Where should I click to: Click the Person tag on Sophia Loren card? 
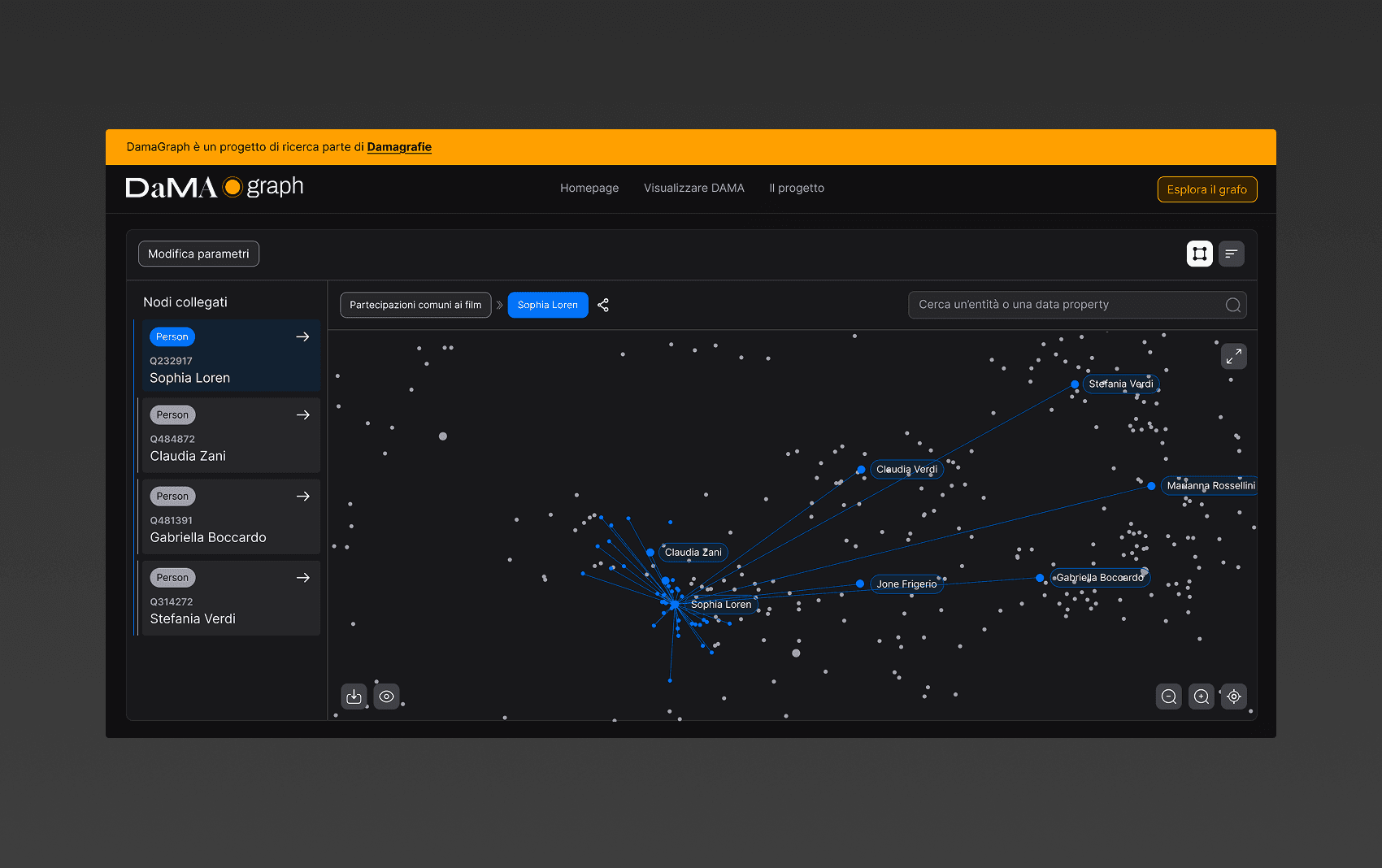tap(172, 336)
